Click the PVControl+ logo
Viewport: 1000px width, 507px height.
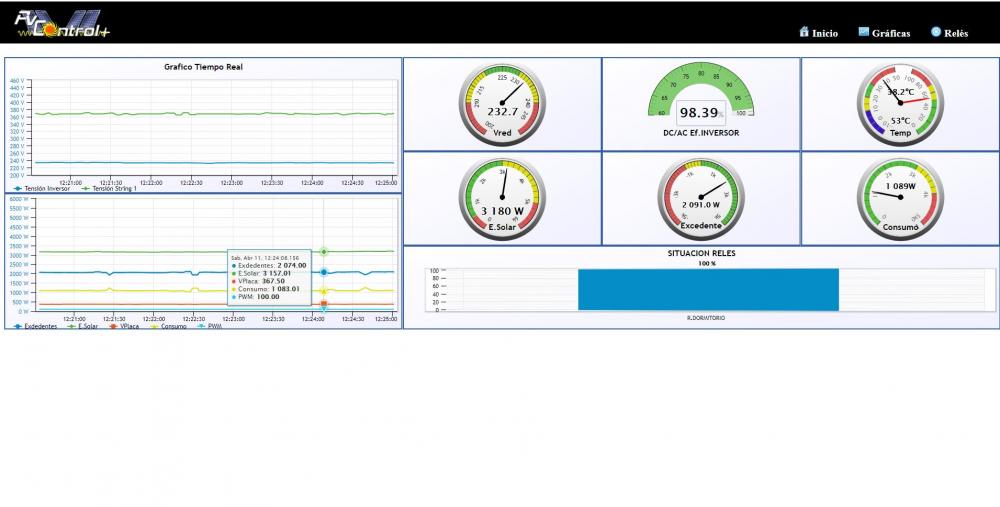(62, 24)
